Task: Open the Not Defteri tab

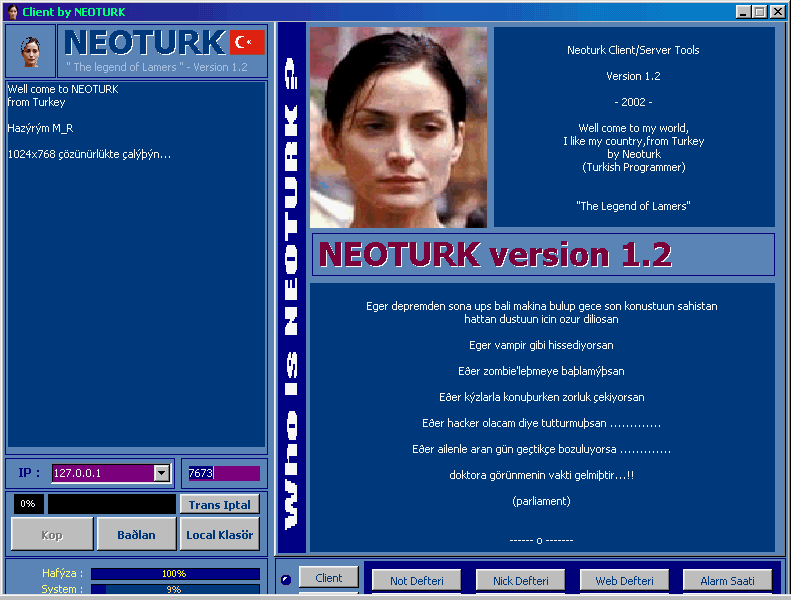Action: point(415,580)
